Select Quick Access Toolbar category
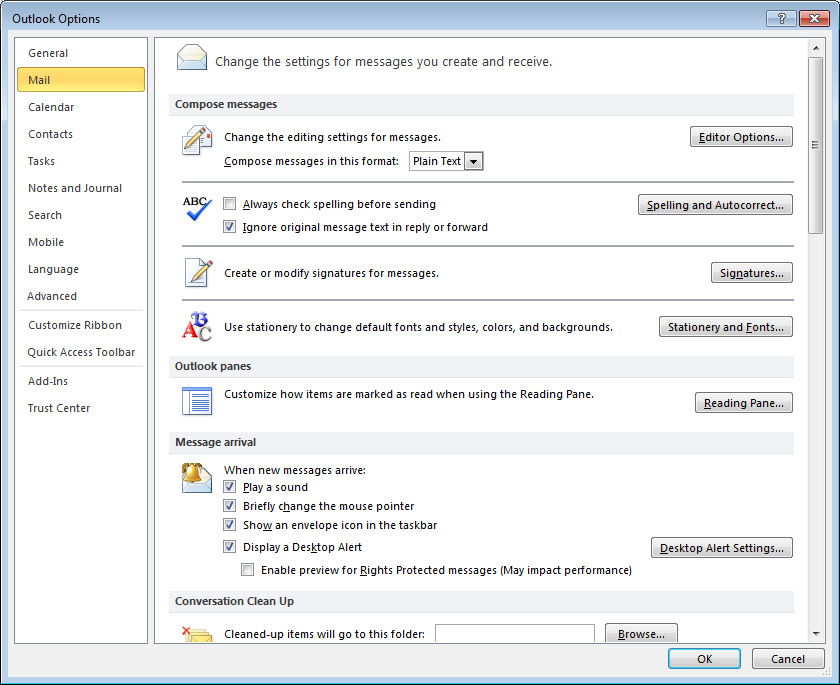The image size is (840, 685). [x=81, y=352]
